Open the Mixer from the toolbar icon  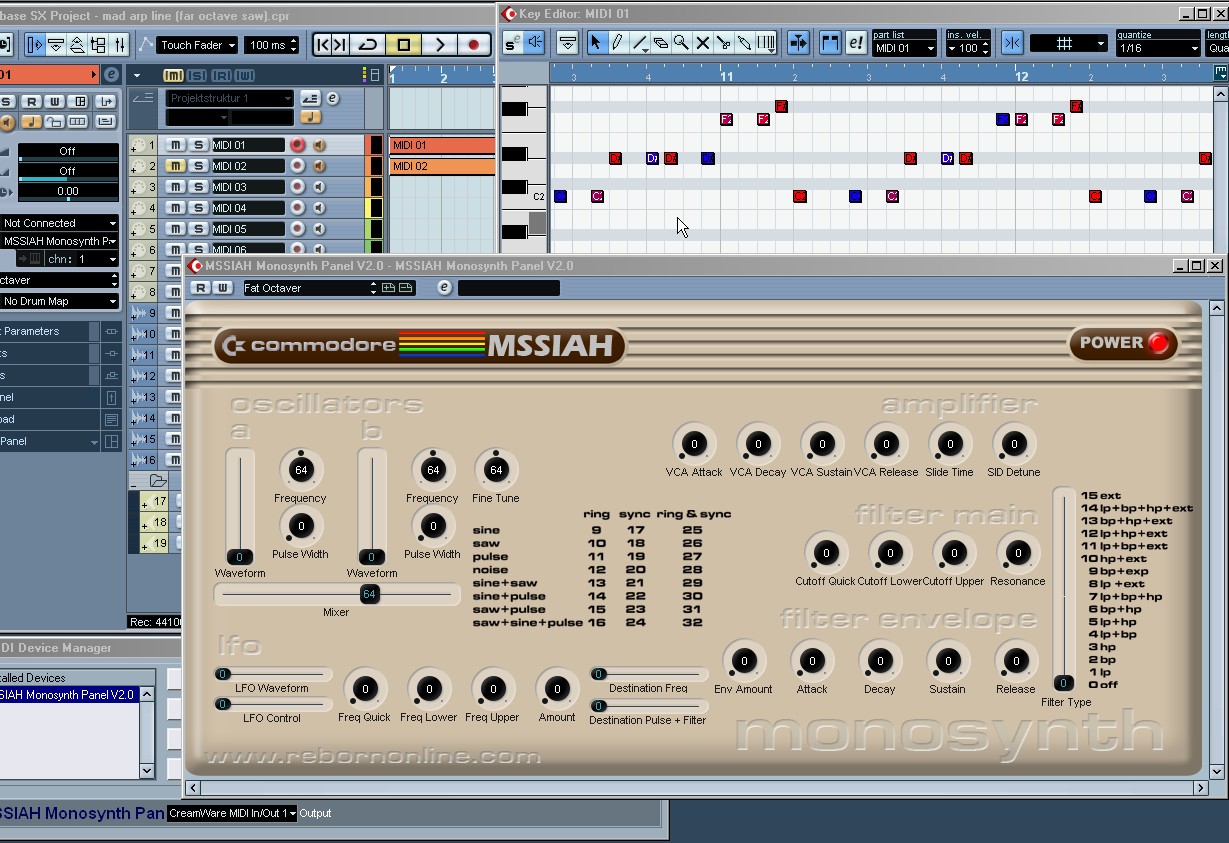point(119,45)
